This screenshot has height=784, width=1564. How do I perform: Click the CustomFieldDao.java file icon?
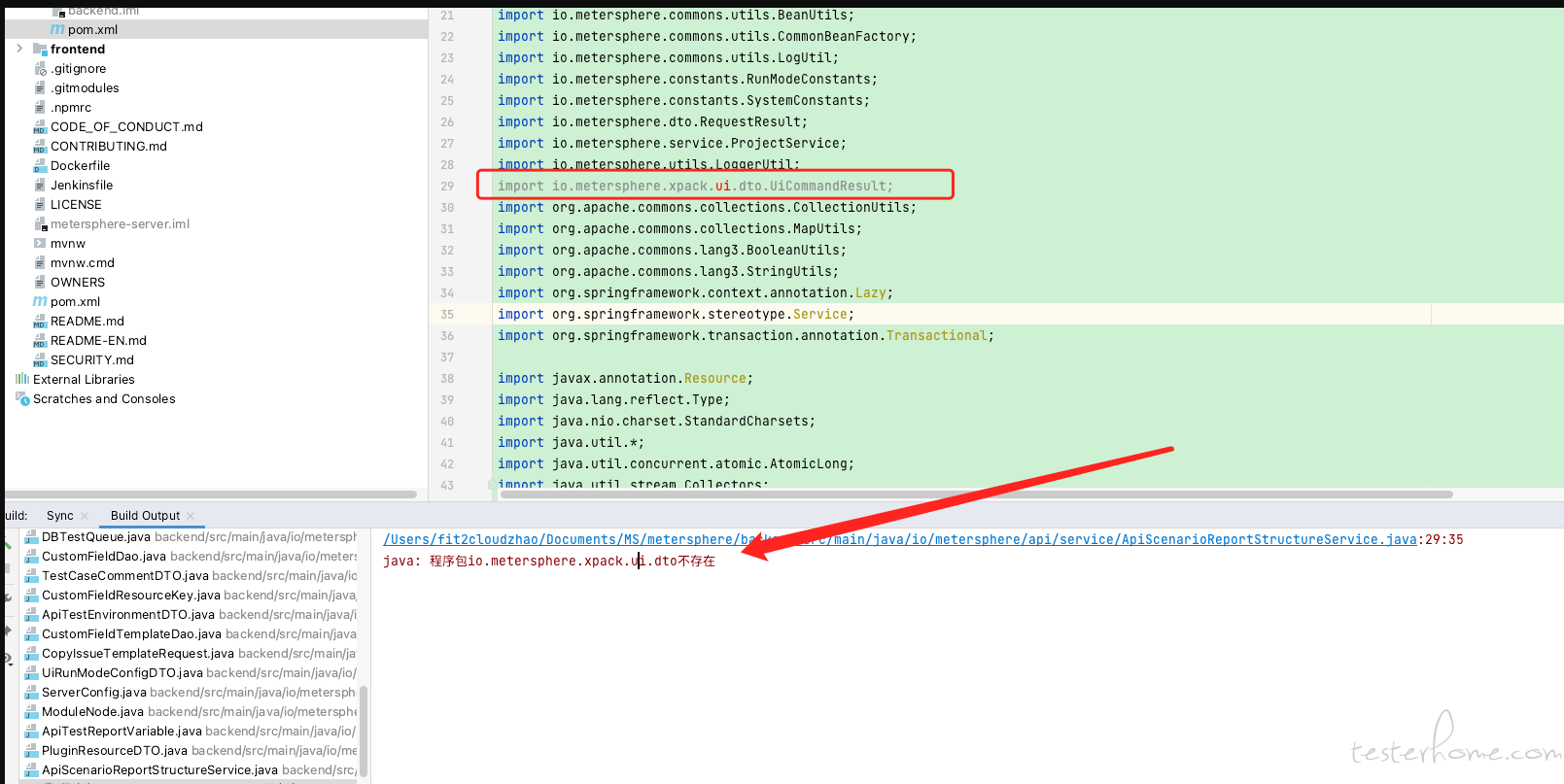pos(31,556)
